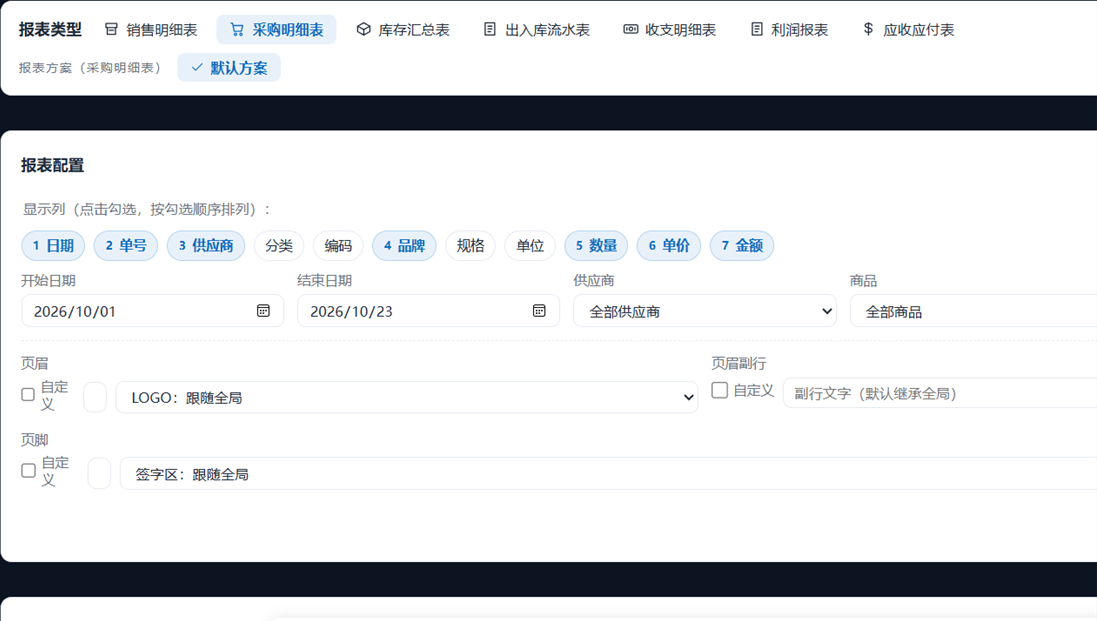Toggle the 单号 display column
This screenshot has height=621, width=1097.
[126, 245]
